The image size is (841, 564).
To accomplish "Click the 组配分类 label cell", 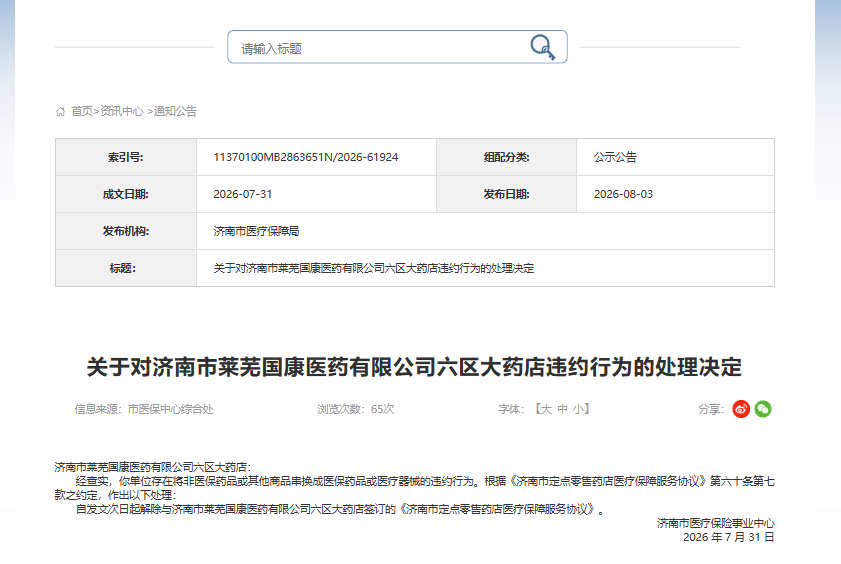I will click(506, 157).
